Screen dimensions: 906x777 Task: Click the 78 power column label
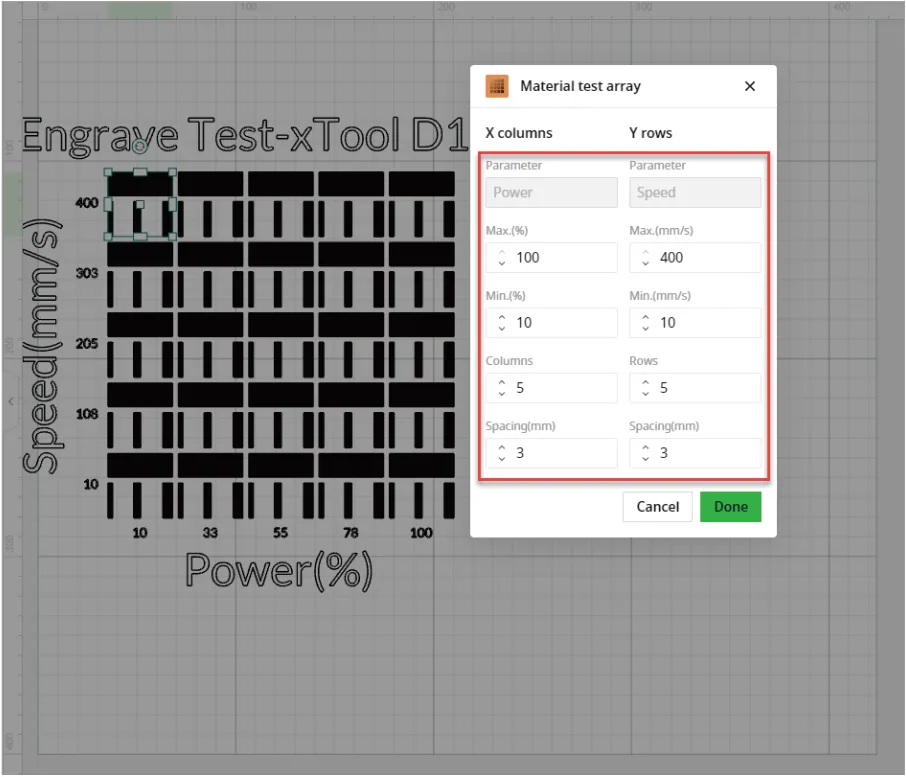click(x=351, y=533)
